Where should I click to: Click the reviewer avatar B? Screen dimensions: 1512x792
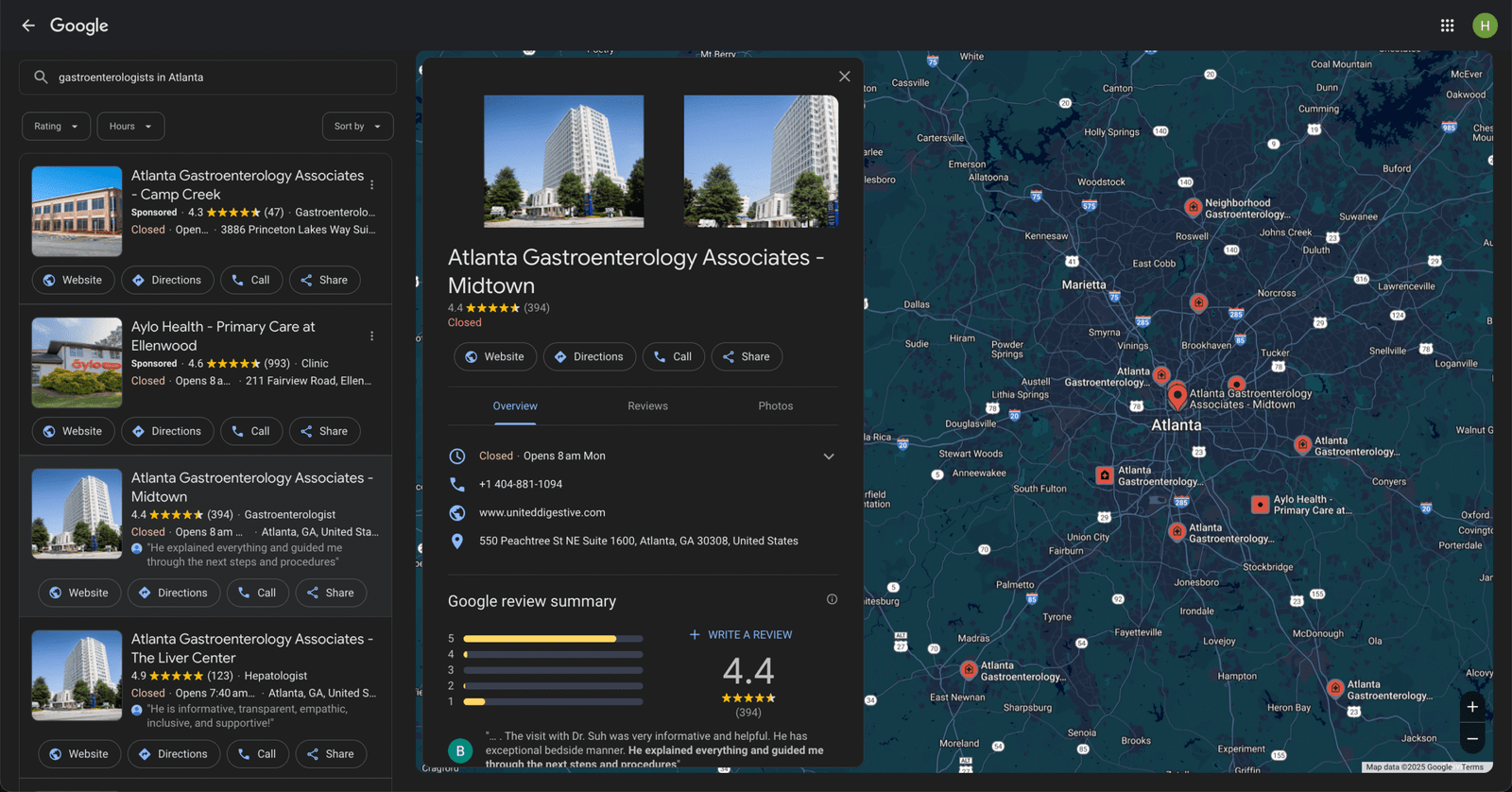(x=460, y=750)
